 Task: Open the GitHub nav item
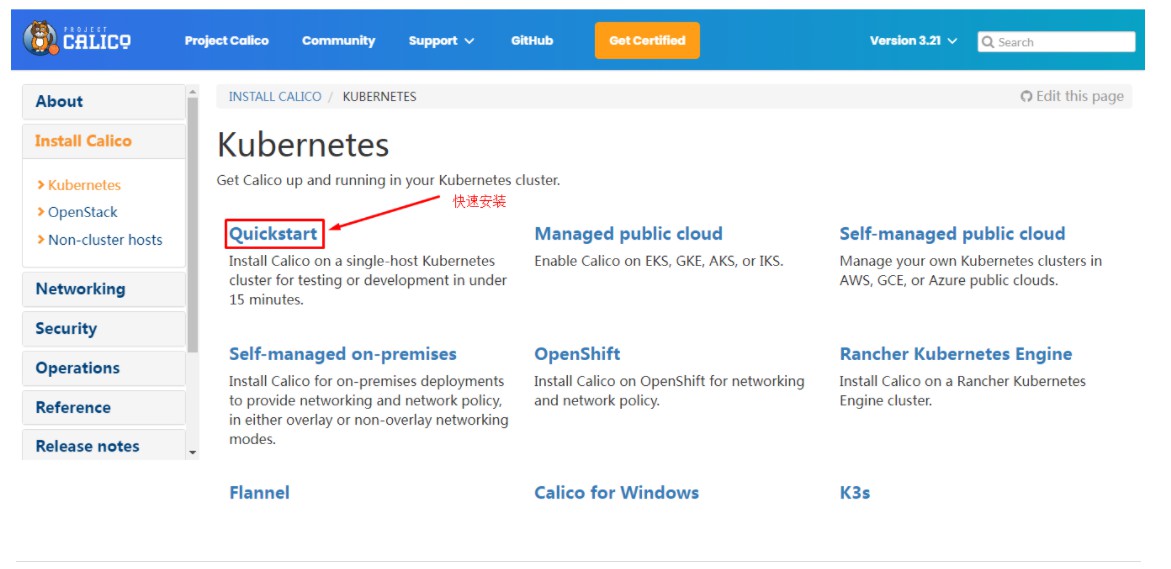[x=532, y=41]
